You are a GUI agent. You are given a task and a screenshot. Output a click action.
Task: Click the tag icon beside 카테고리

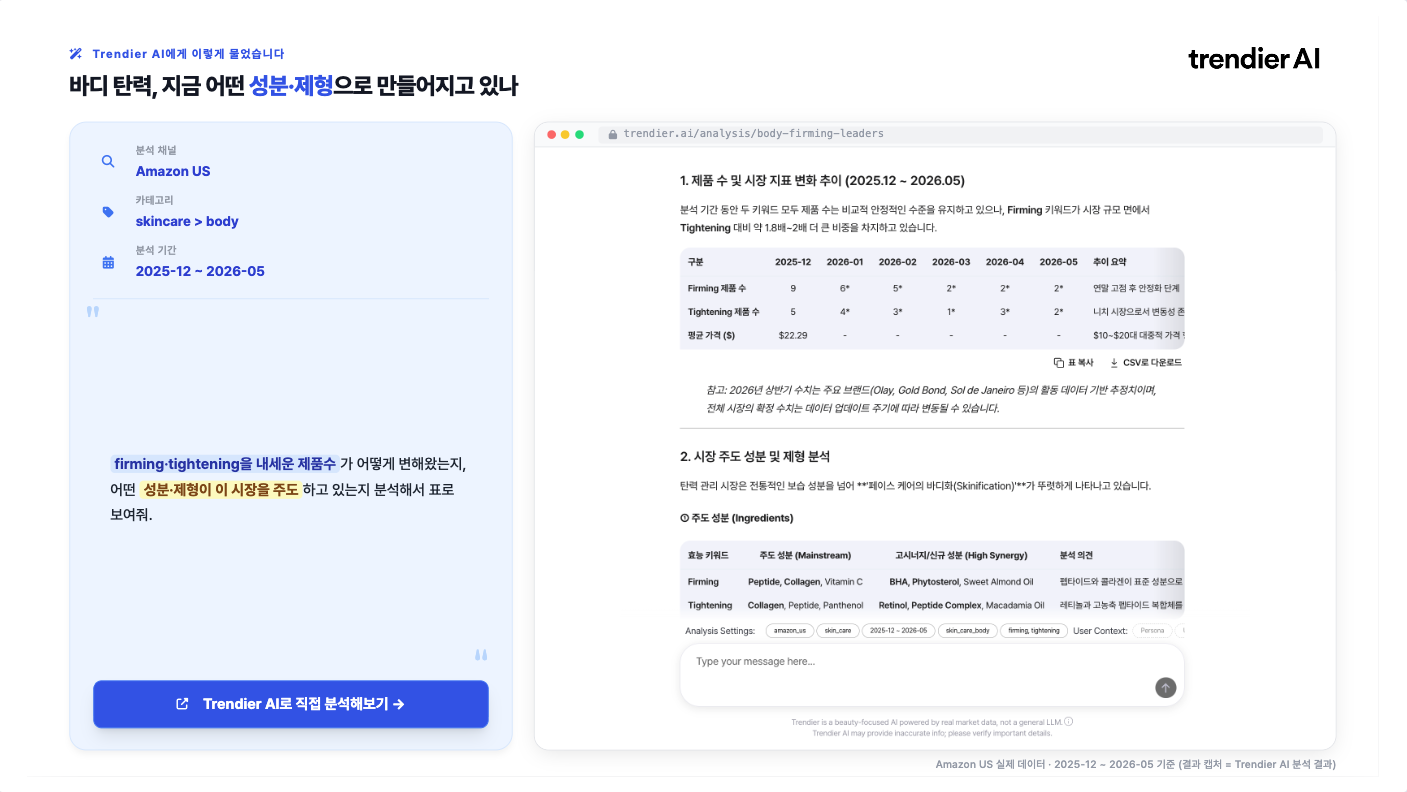[x=108, y=212]
